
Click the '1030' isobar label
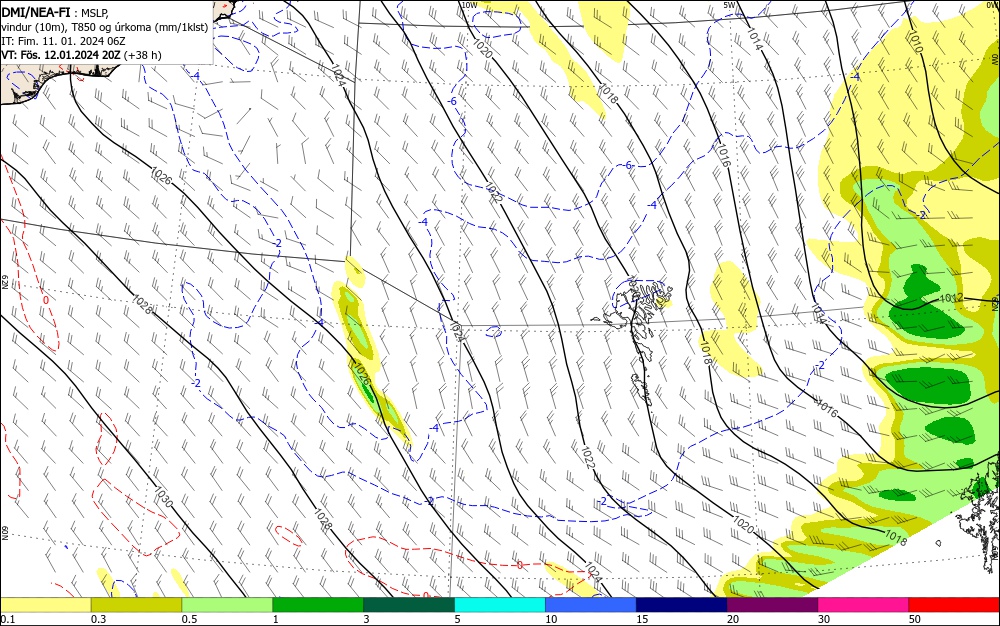click(163, 497)
